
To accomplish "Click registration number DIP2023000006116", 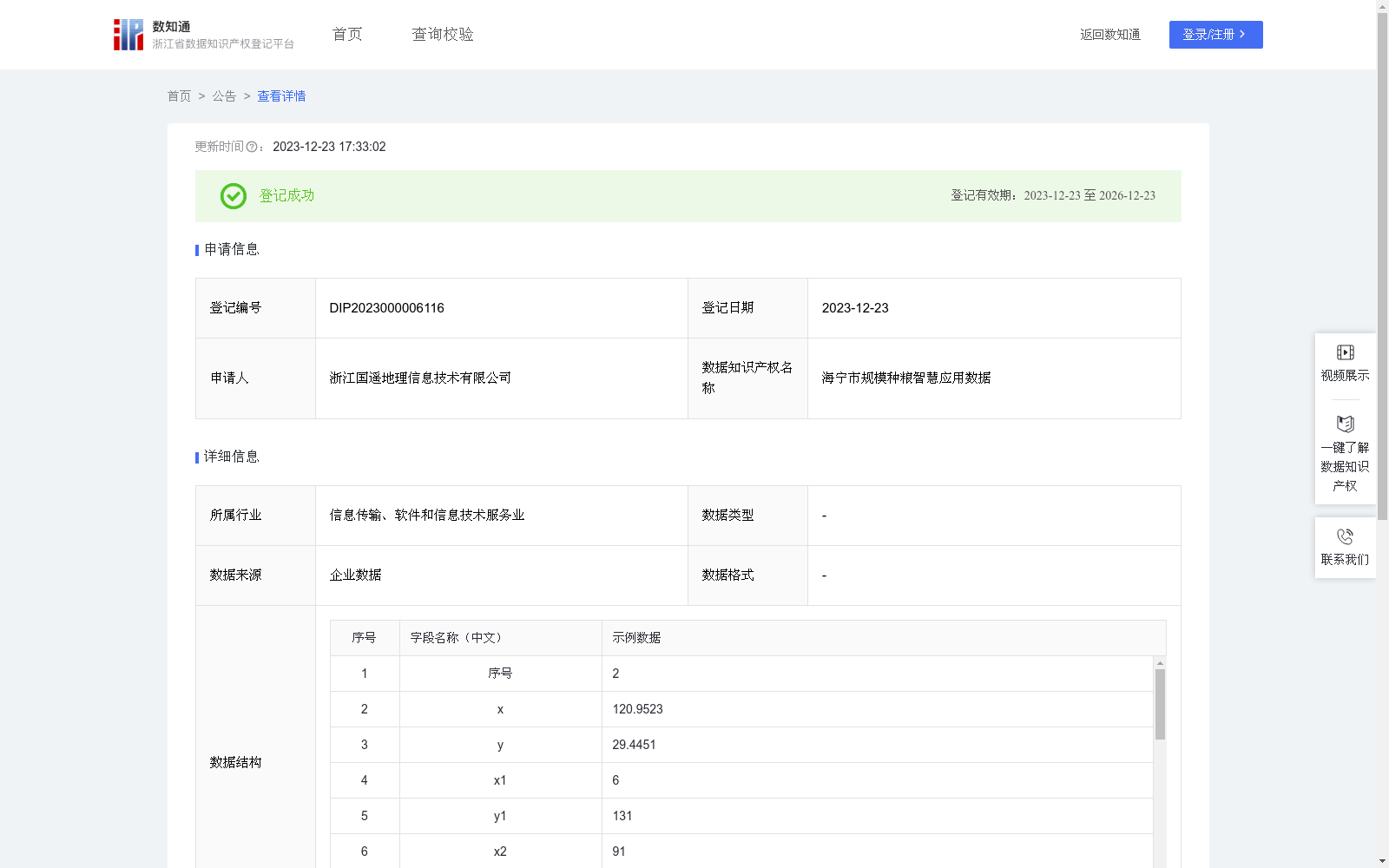I will [x=386, y=308].
